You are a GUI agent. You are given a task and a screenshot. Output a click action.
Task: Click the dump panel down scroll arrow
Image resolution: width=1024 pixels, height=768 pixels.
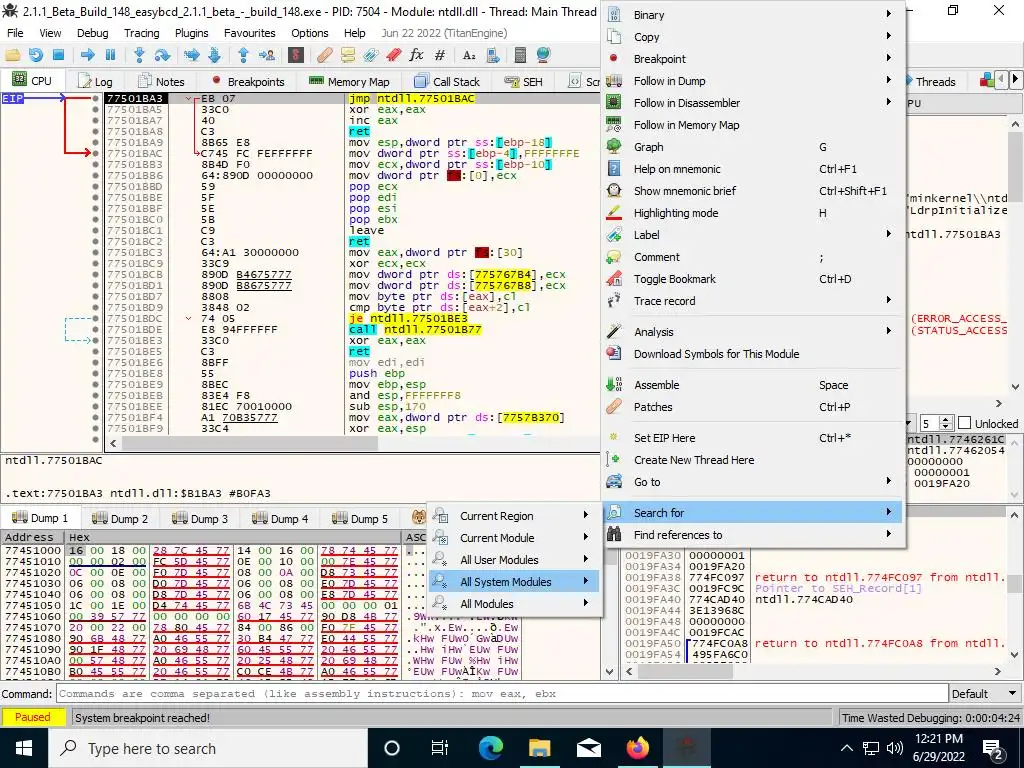coord(609,671)
